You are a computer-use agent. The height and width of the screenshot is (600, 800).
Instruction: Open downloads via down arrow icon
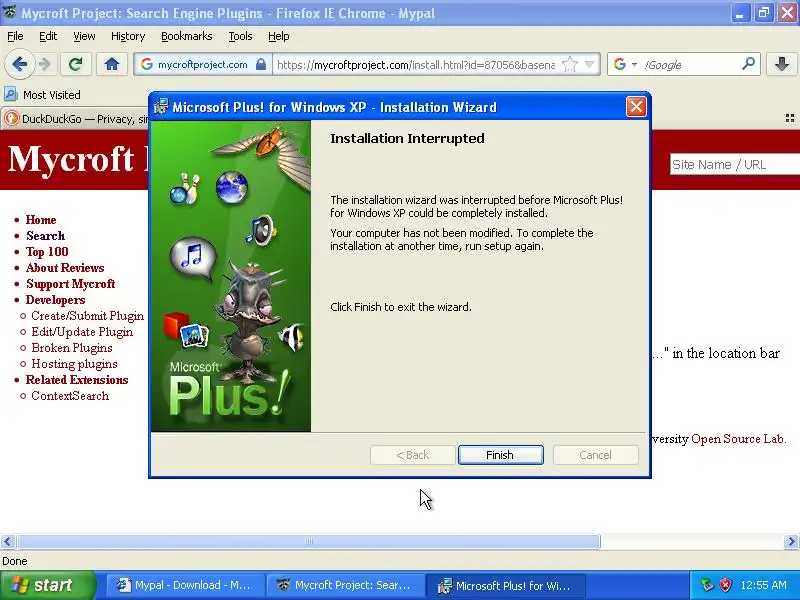point(781,64)
